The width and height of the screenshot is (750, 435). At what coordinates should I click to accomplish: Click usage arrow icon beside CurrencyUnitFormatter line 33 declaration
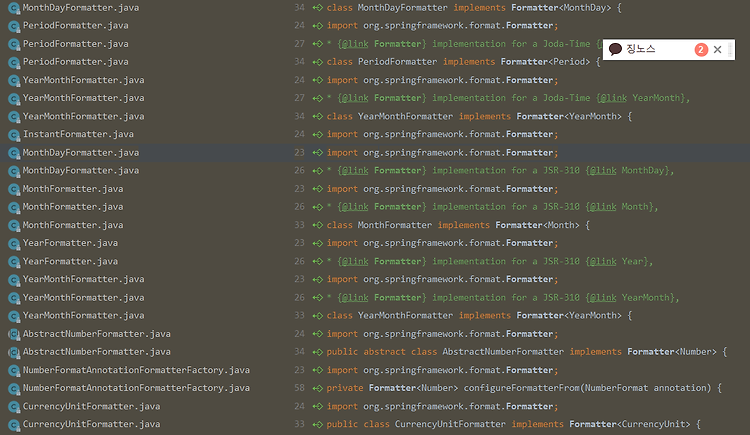pos(318,424)
